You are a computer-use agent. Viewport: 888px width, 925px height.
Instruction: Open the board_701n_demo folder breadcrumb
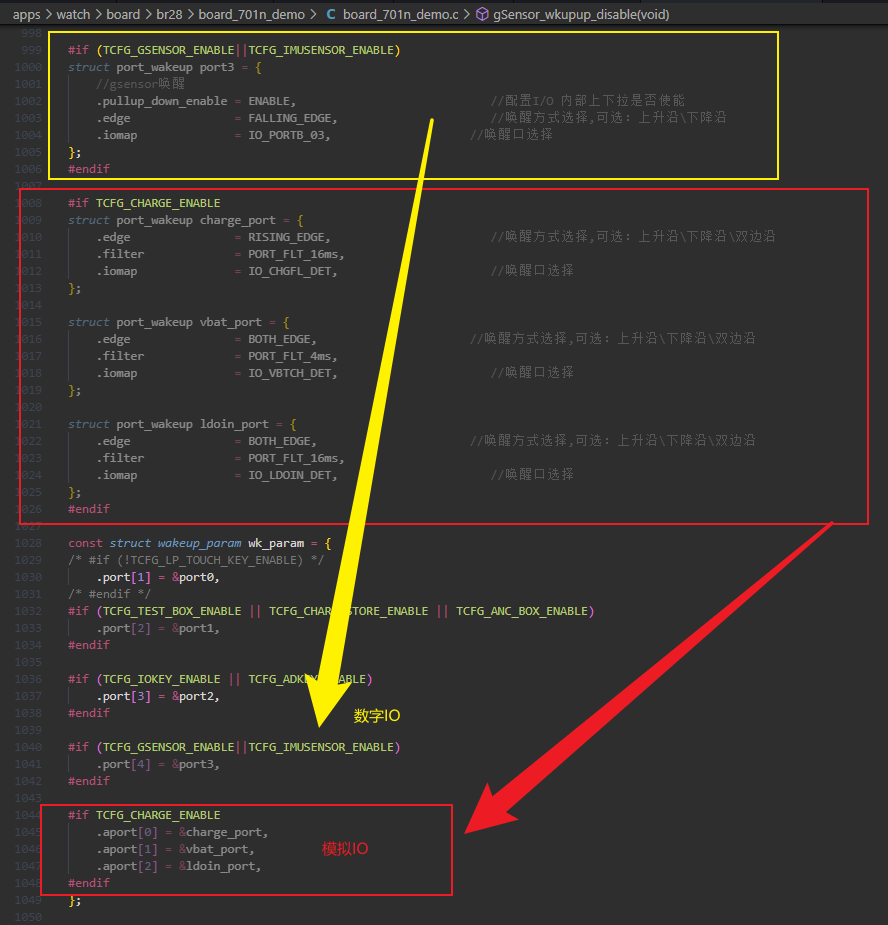[251, 14]
